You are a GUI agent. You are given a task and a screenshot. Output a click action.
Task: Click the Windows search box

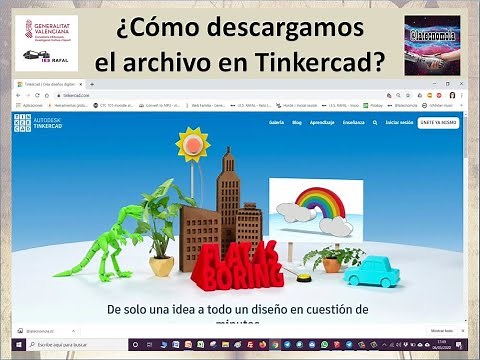click(77, 345)
